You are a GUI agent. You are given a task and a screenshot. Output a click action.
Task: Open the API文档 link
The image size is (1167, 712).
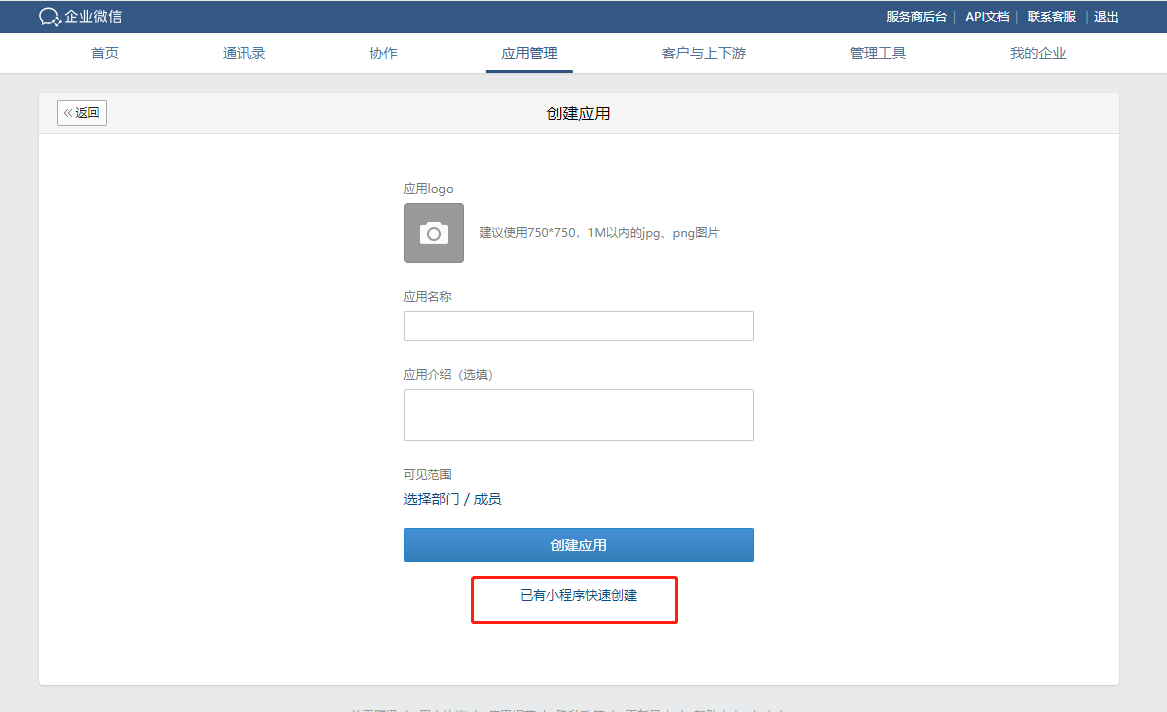(x=987, y=16)
